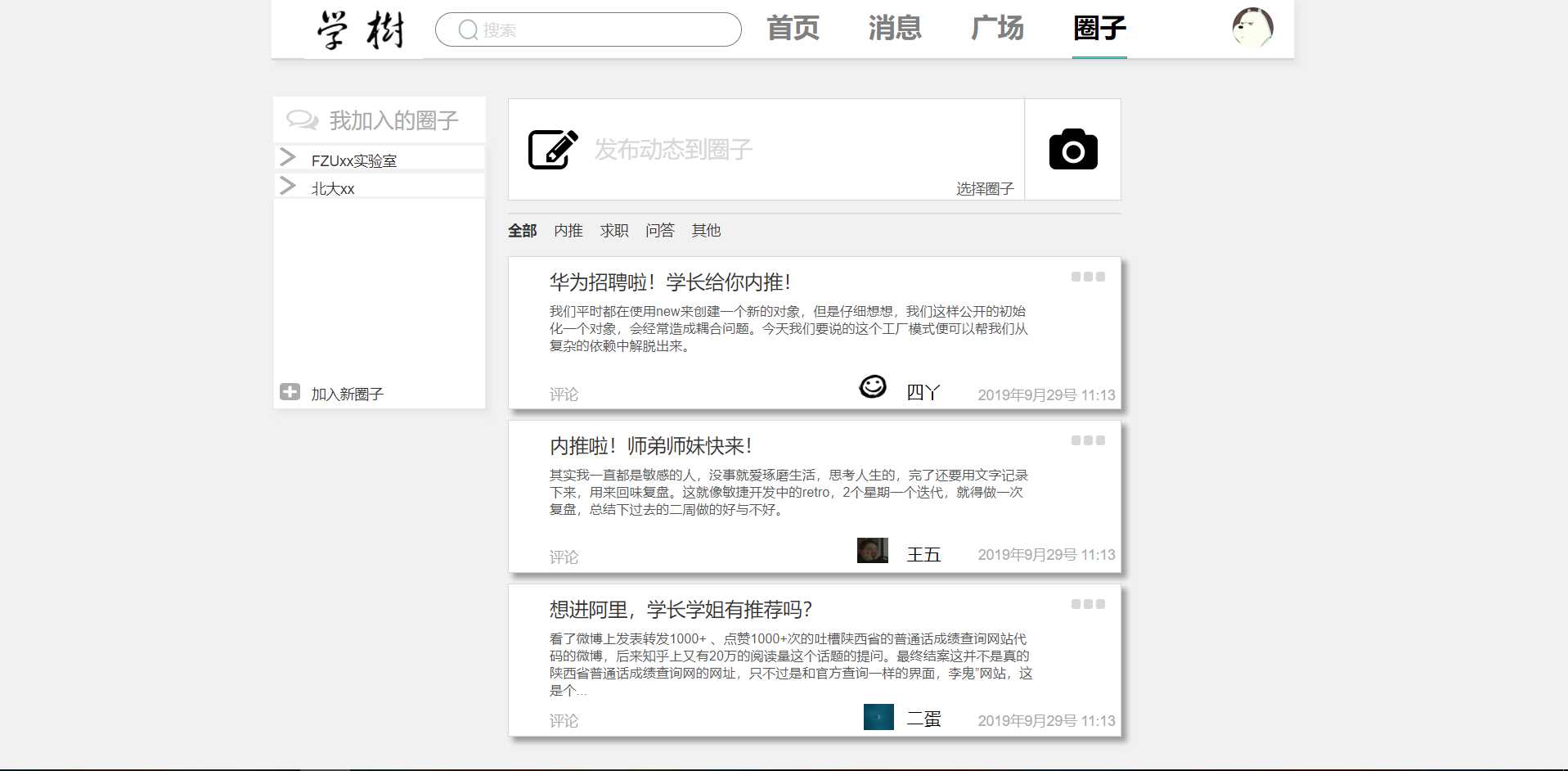Click the timestamp on 四丫's post

1046,395
